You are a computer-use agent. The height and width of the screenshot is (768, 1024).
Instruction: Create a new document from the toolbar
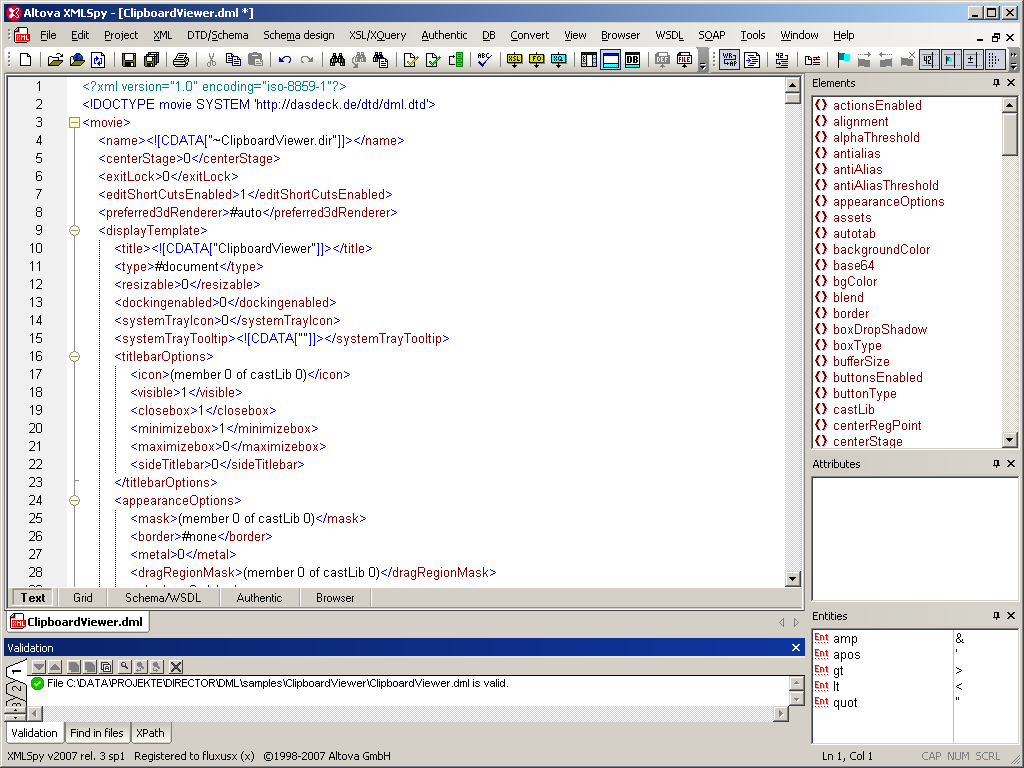(x=25, y=60)
